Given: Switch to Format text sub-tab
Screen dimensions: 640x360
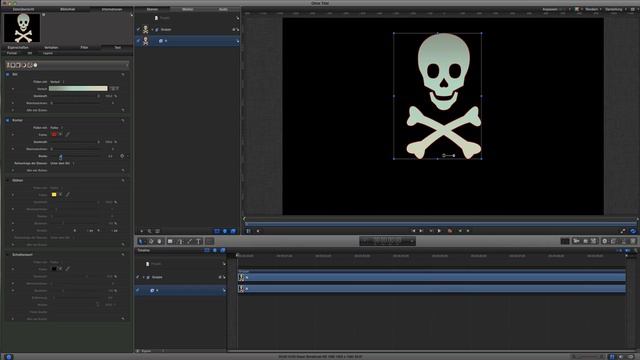Looking at the screenshot, I should pyautogui.click(x=12, y=53).
